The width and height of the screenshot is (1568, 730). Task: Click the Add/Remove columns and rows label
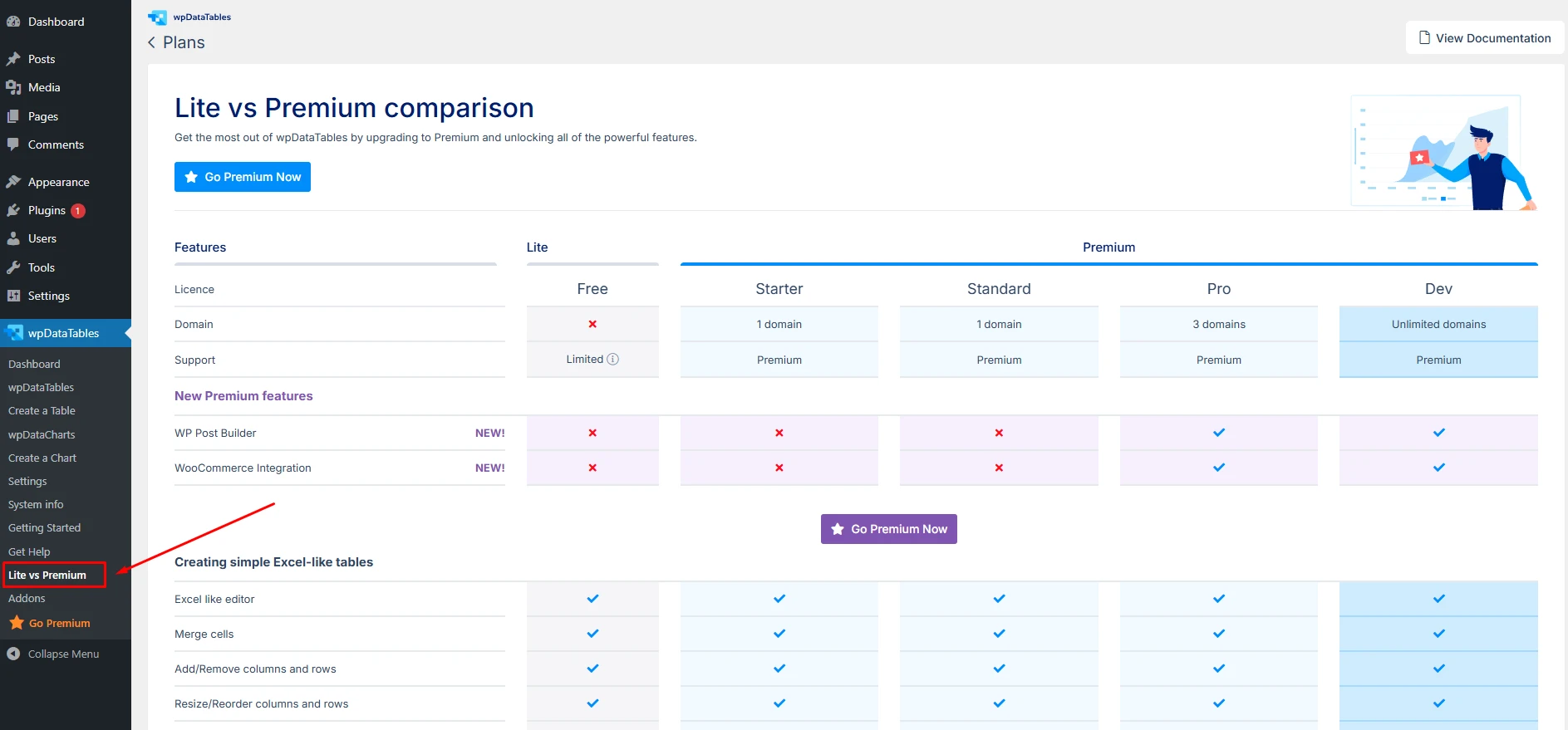point(255,669)
